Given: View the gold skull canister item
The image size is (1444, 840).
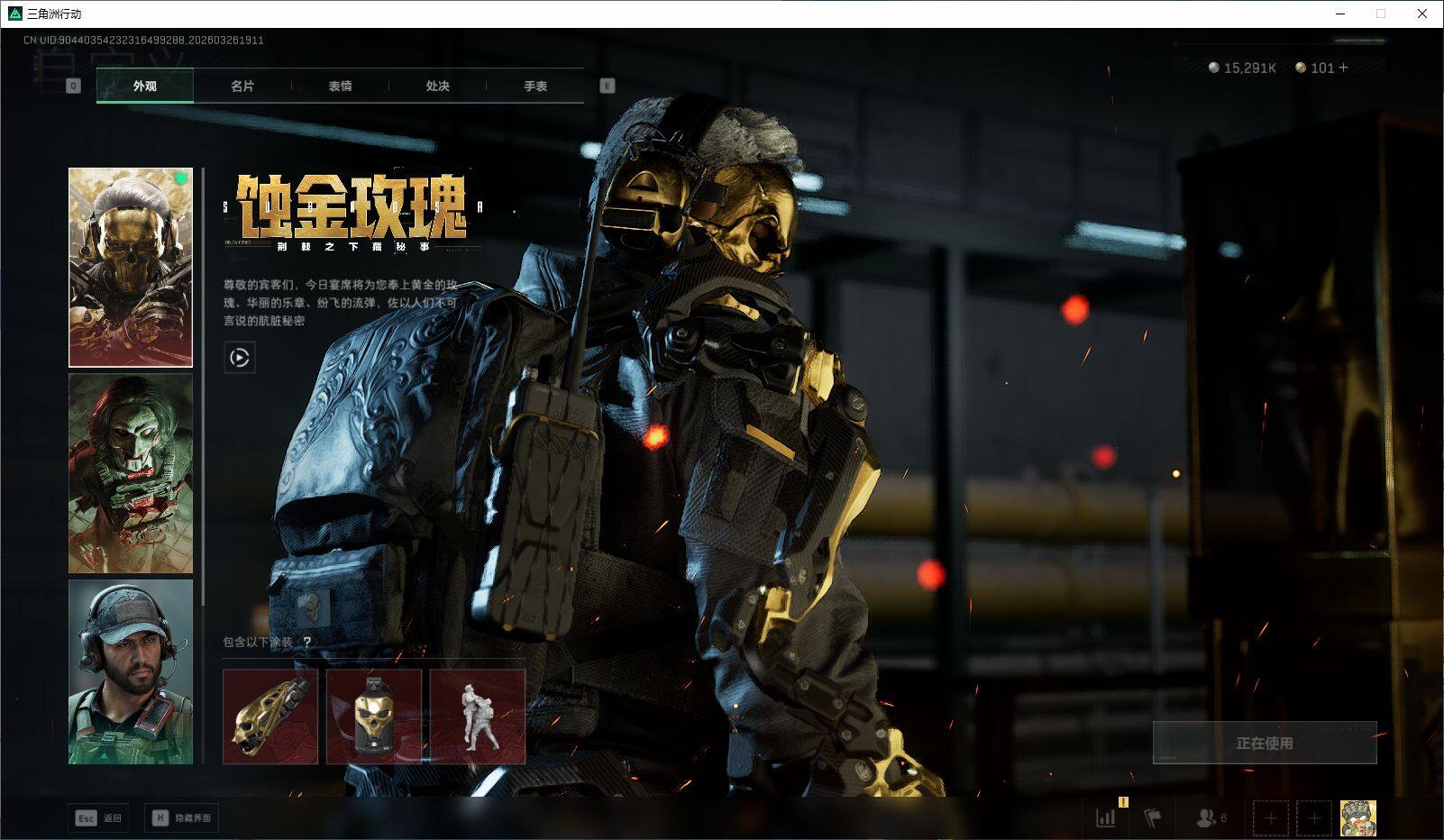Looking at the screenshot, I should click(x=374, y=717).
